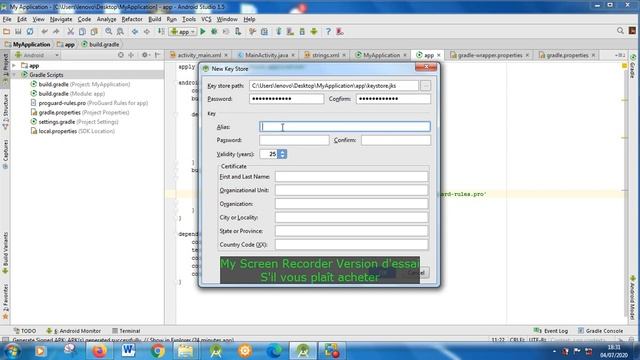Open the TODO tool window
The width and height of the screenshot is (640, 360).
[24, 331]
